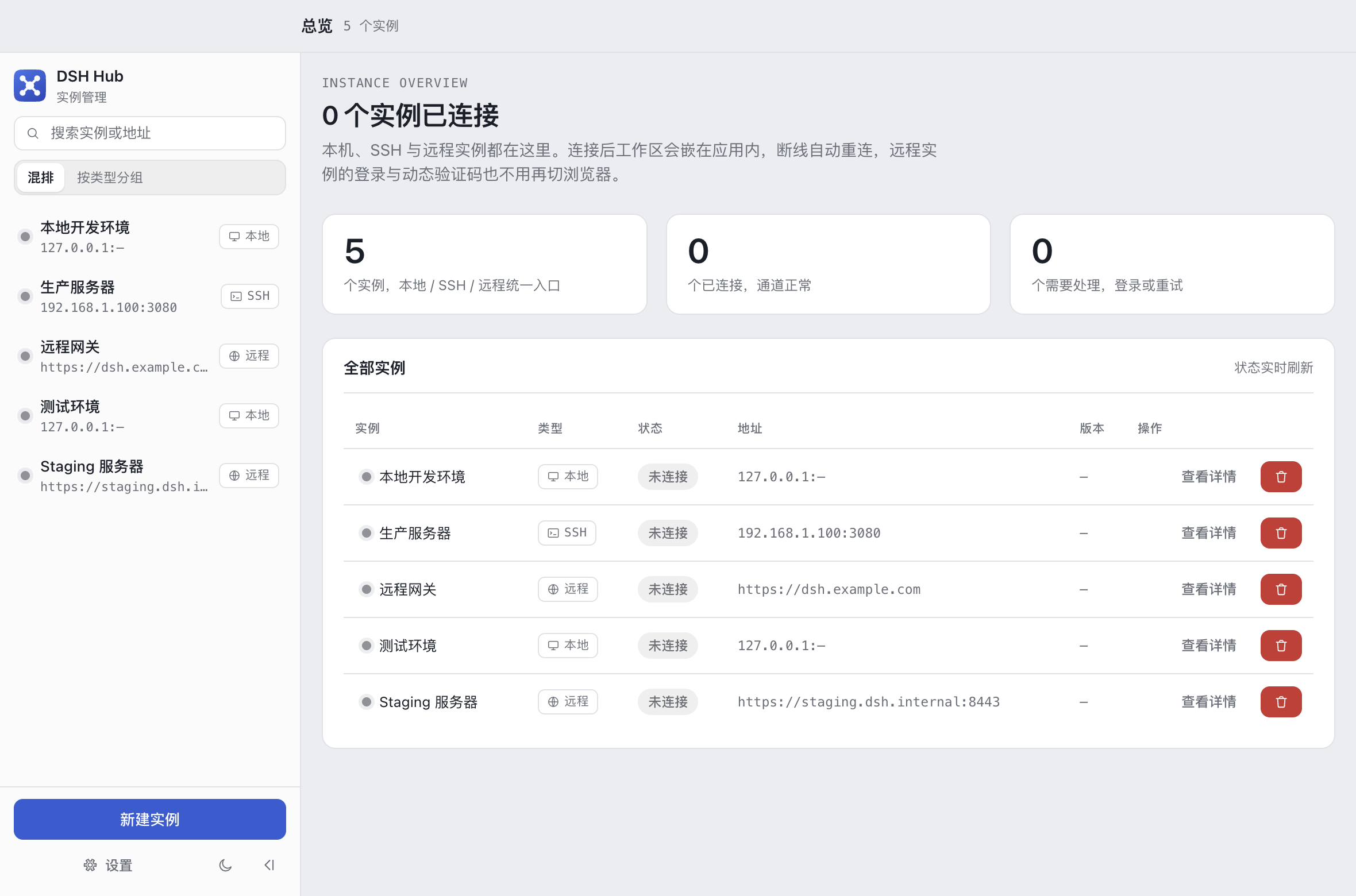Image resolution: width=1356 pixels, height=896 pixels.
Task: Open 测试环境 in the sidebar list
Action: click(x=149, y=416)
